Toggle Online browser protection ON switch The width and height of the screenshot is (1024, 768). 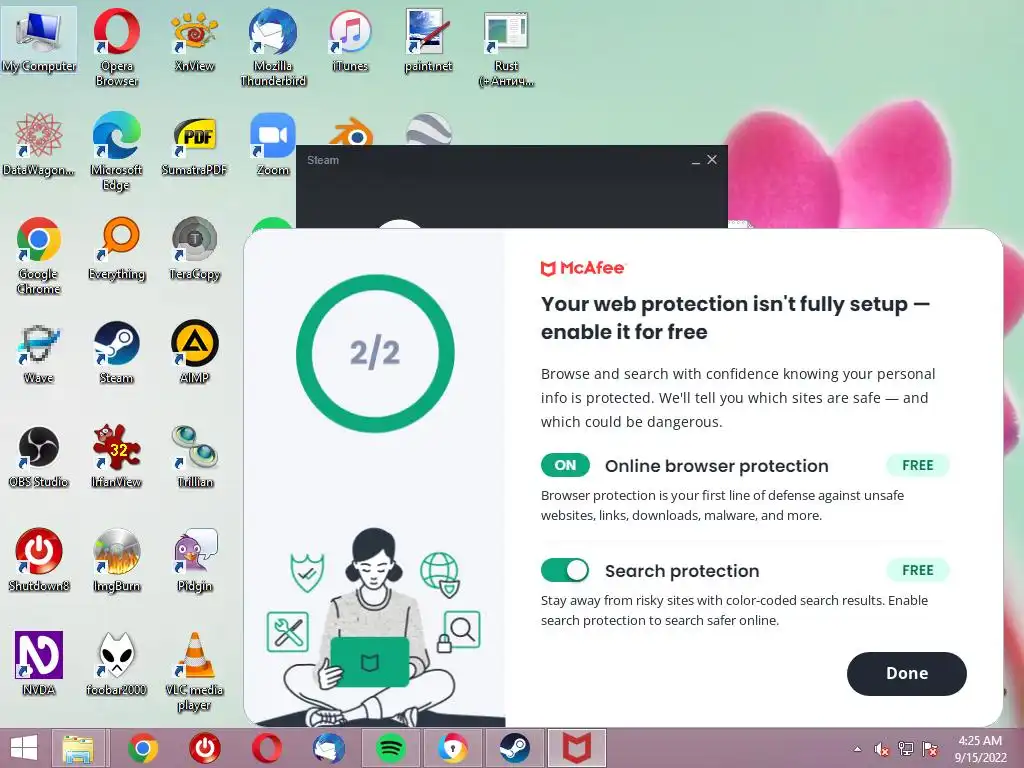[565, 465]
